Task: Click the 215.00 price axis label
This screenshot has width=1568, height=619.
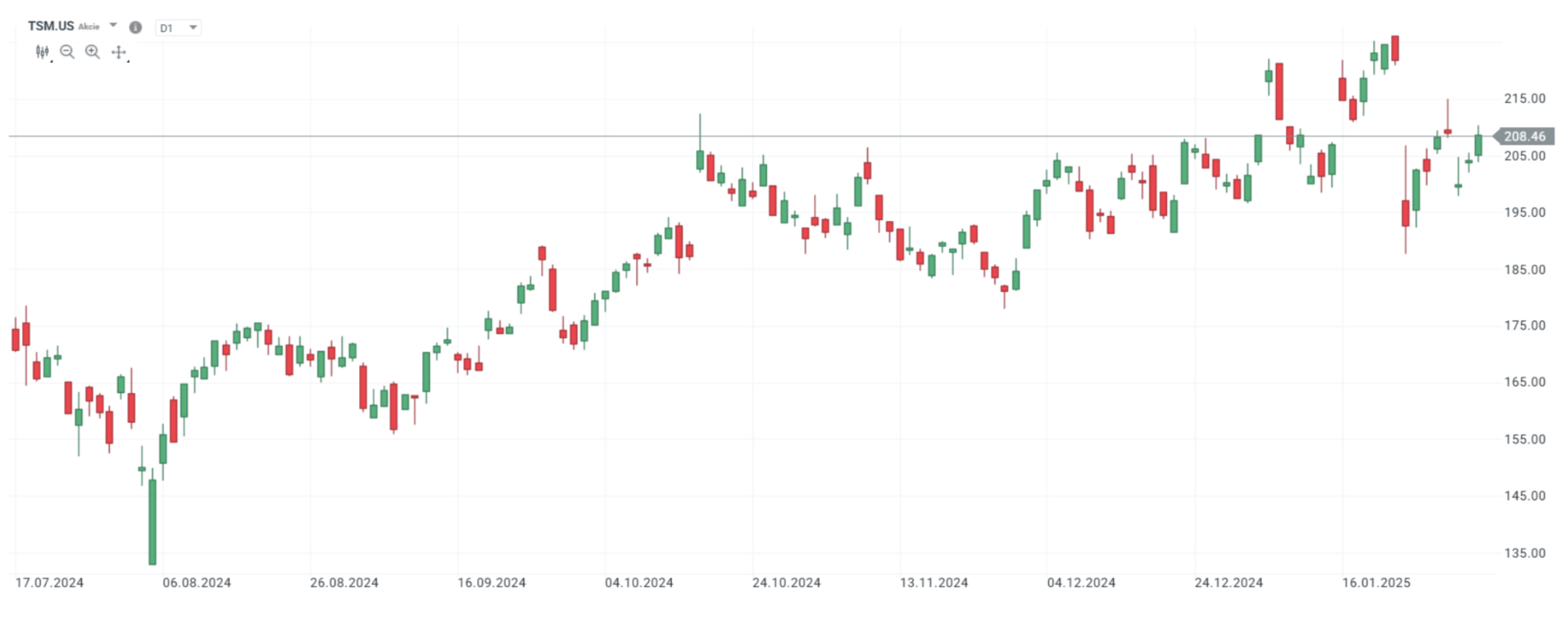Action: (x=1524, y=98)
